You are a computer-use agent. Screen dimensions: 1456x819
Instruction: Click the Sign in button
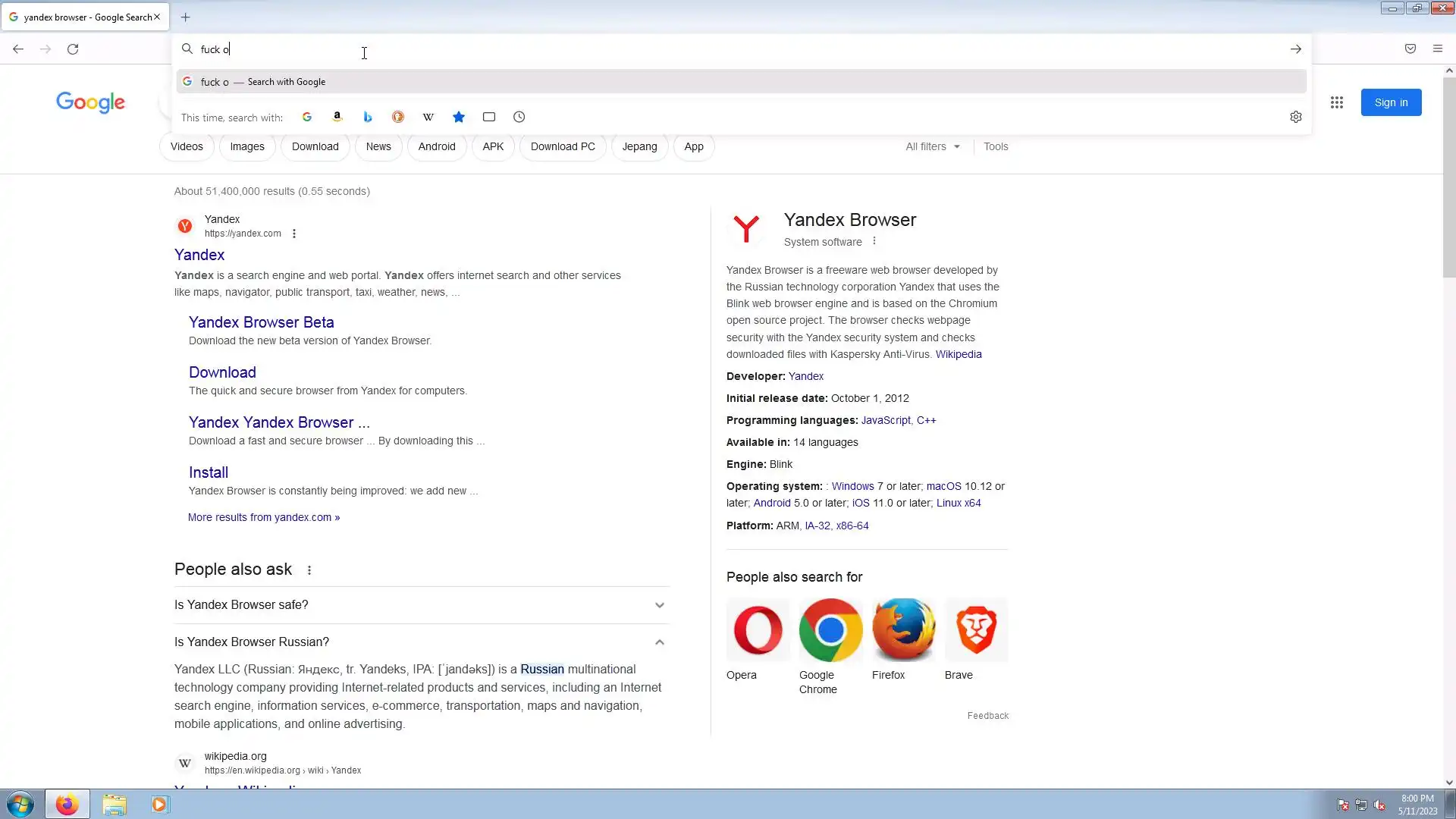point(1391,102)
